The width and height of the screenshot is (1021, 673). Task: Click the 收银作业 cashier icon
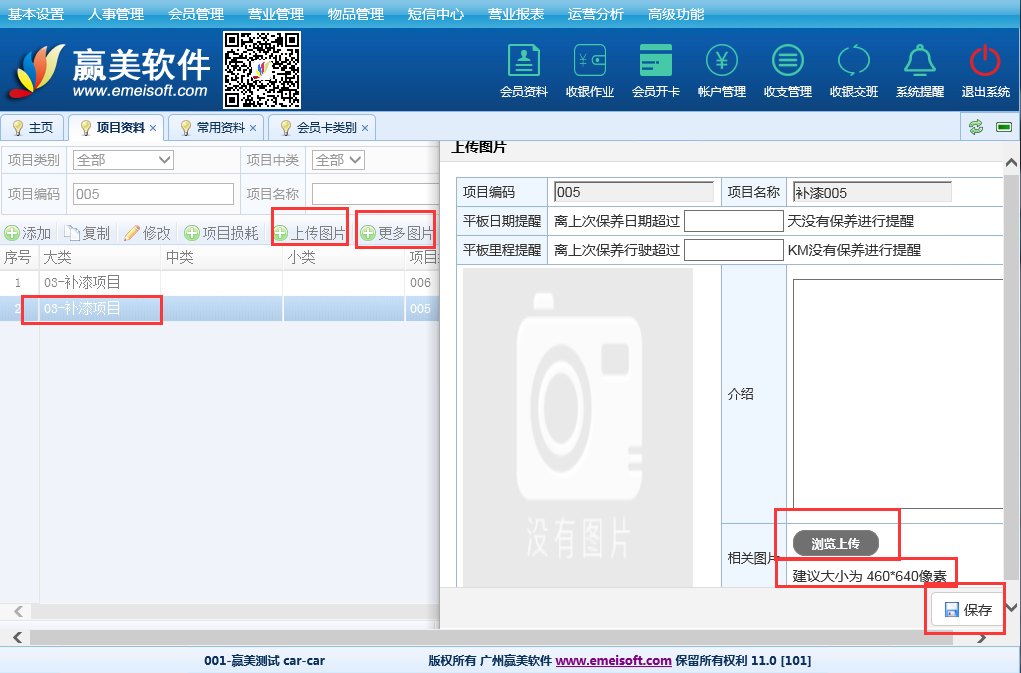589,62
